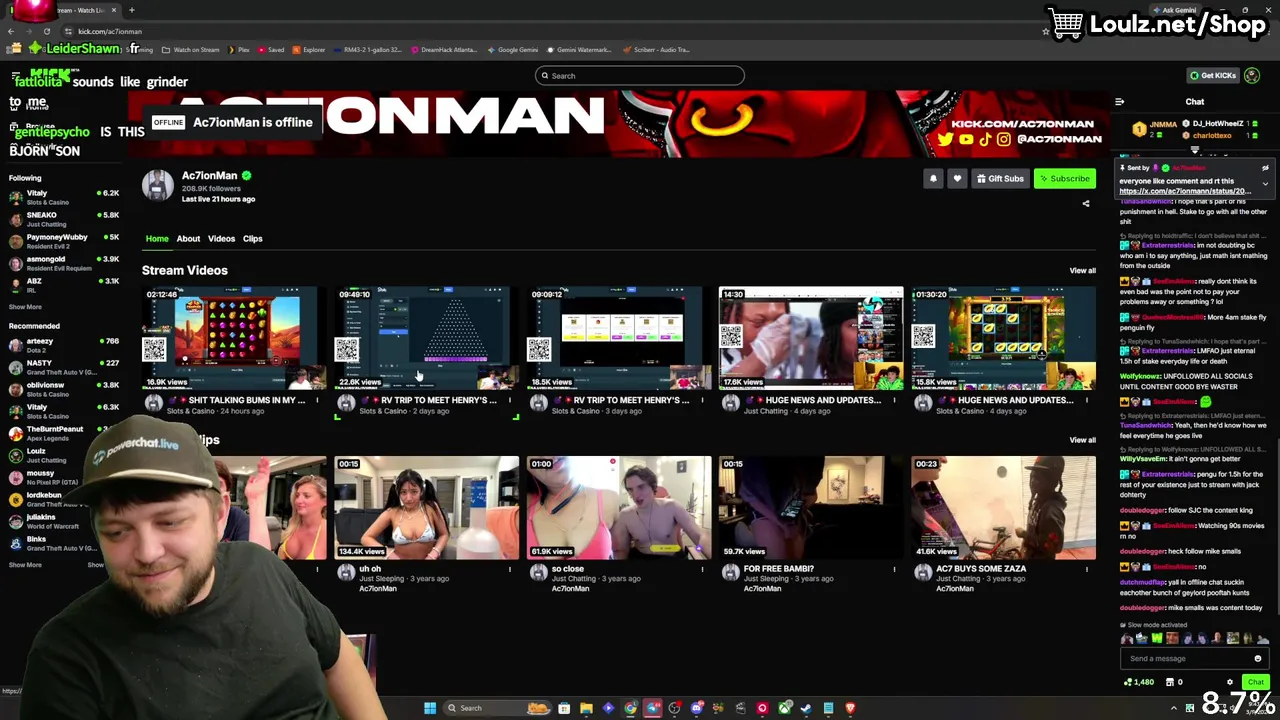Click the browser address bar kick.com/ac7ionman
The width and height of the screenshot is (1280, 720).
(x=110, y=32)
